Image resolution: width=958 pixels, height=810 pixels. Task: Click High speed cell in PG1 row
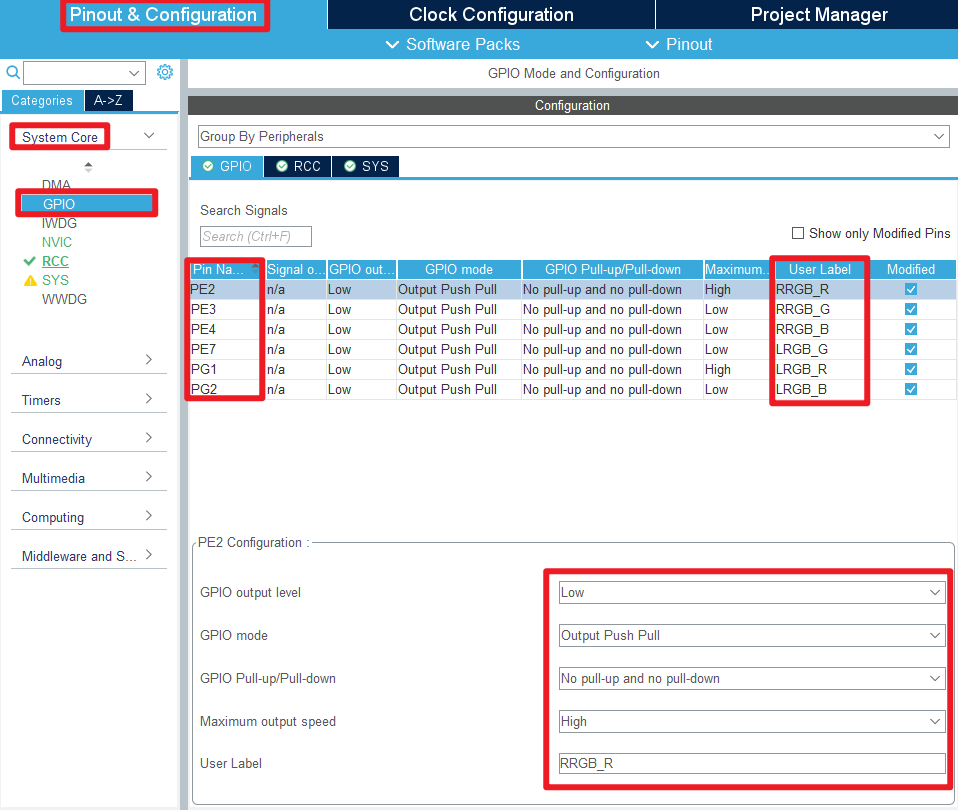[738, 370]
